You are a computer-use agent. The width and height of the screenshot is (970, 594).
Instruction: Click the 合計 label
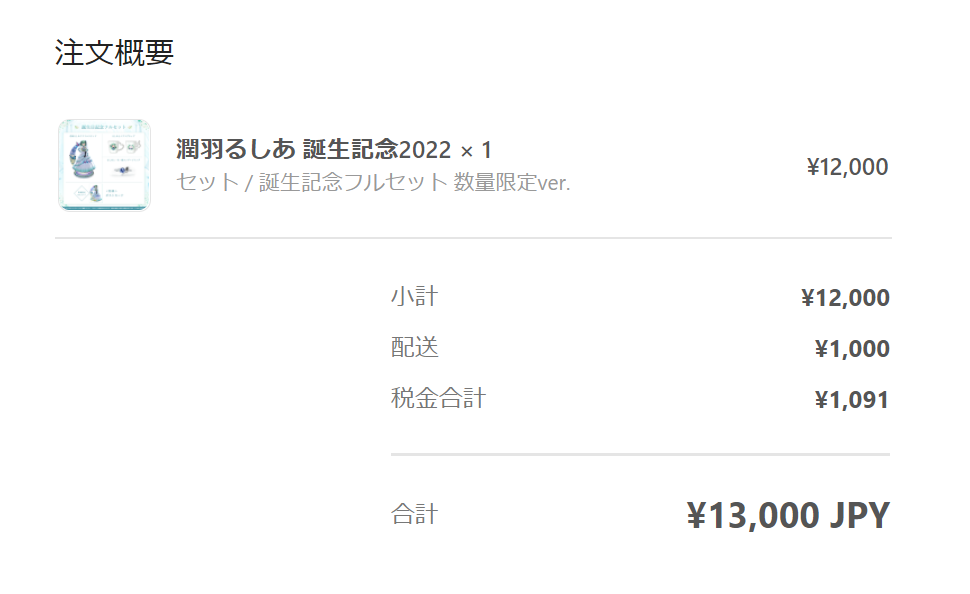[x=414, y=515]
